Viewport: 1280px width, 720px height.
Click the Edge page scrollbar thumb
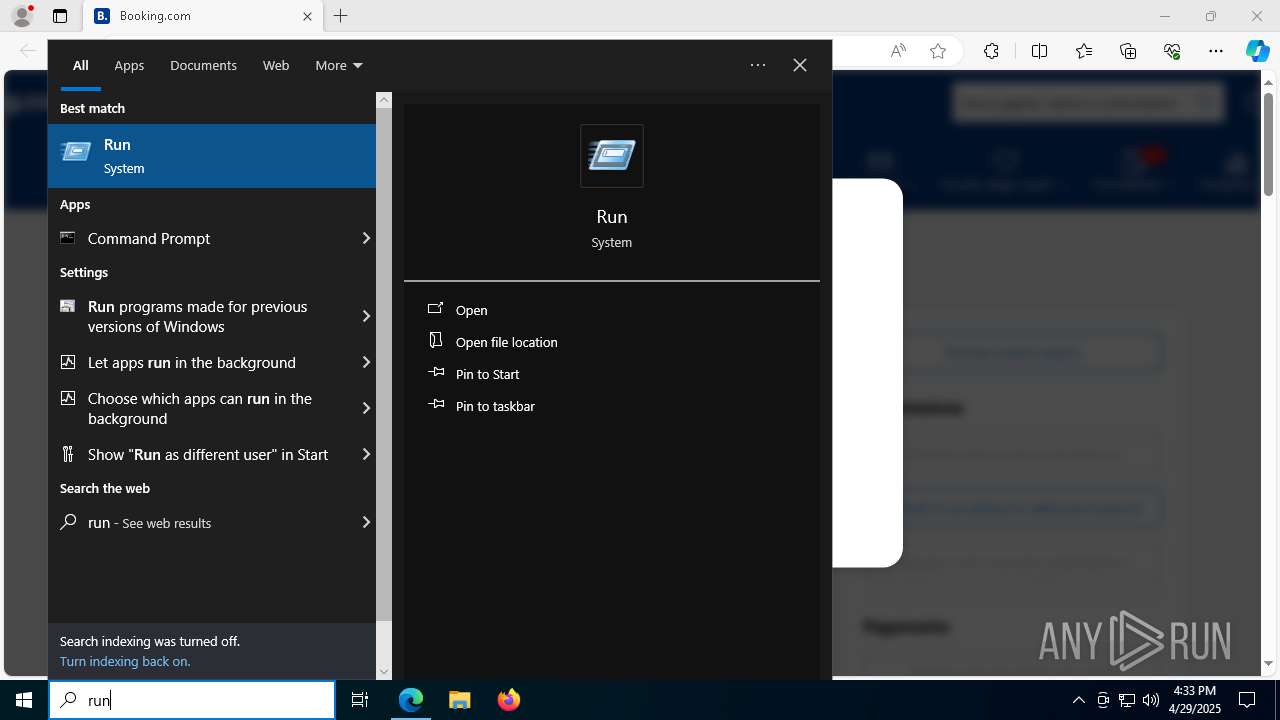[1268, 144]
